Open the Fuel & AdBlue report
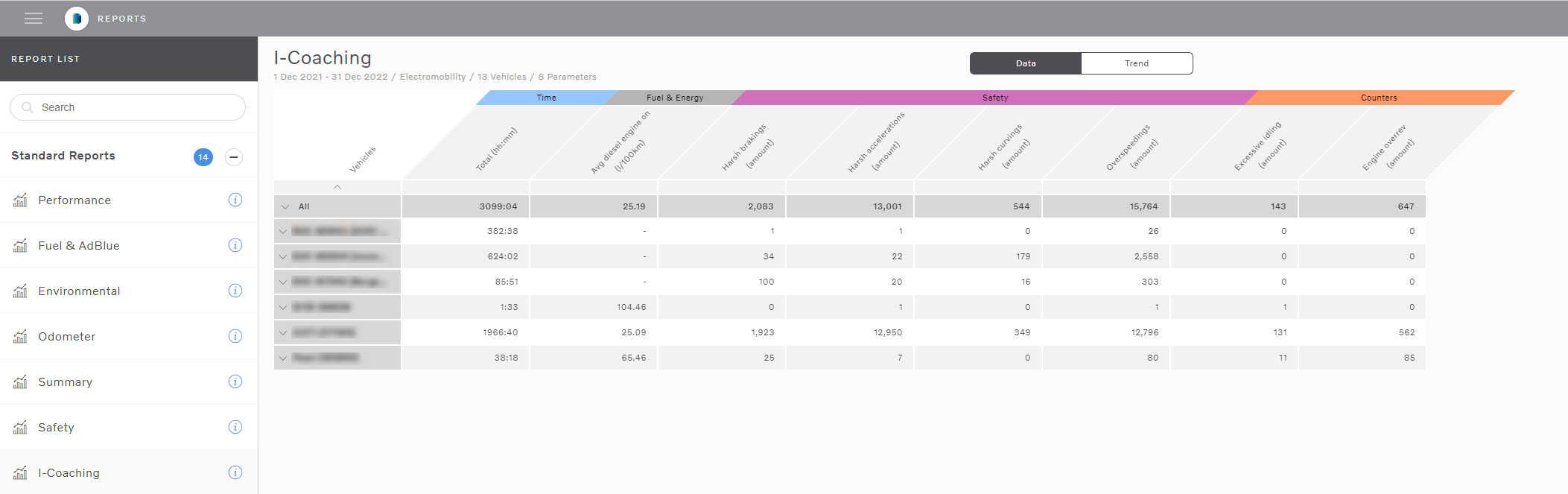 coord(129,245)
